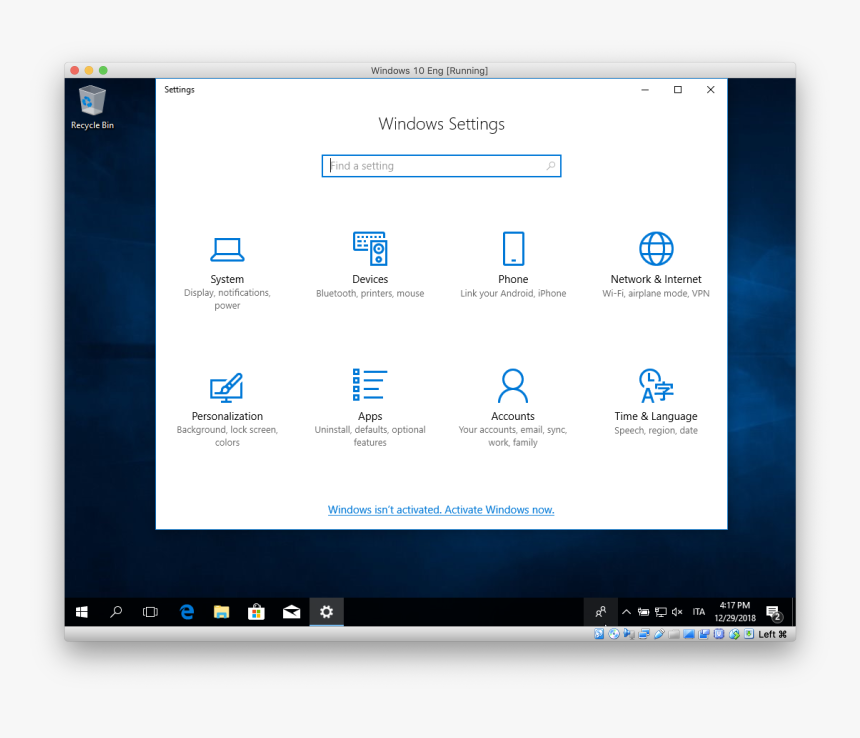Open the Windows Start menu
Screen dimensions: 860x738
[82, 612]
